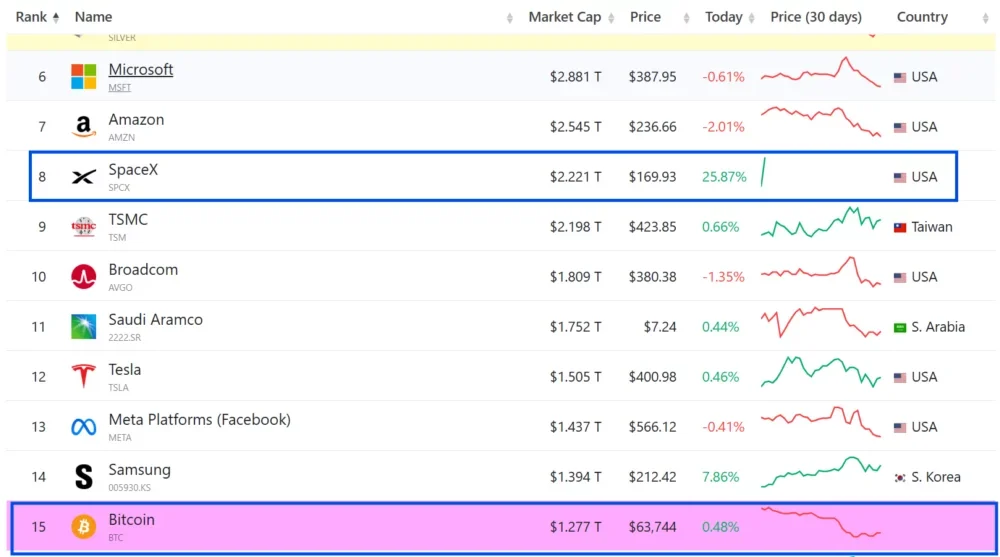This screenshot has width=1000, height=557.
Task: Click the Price column header label
Action: pos(645,17)
